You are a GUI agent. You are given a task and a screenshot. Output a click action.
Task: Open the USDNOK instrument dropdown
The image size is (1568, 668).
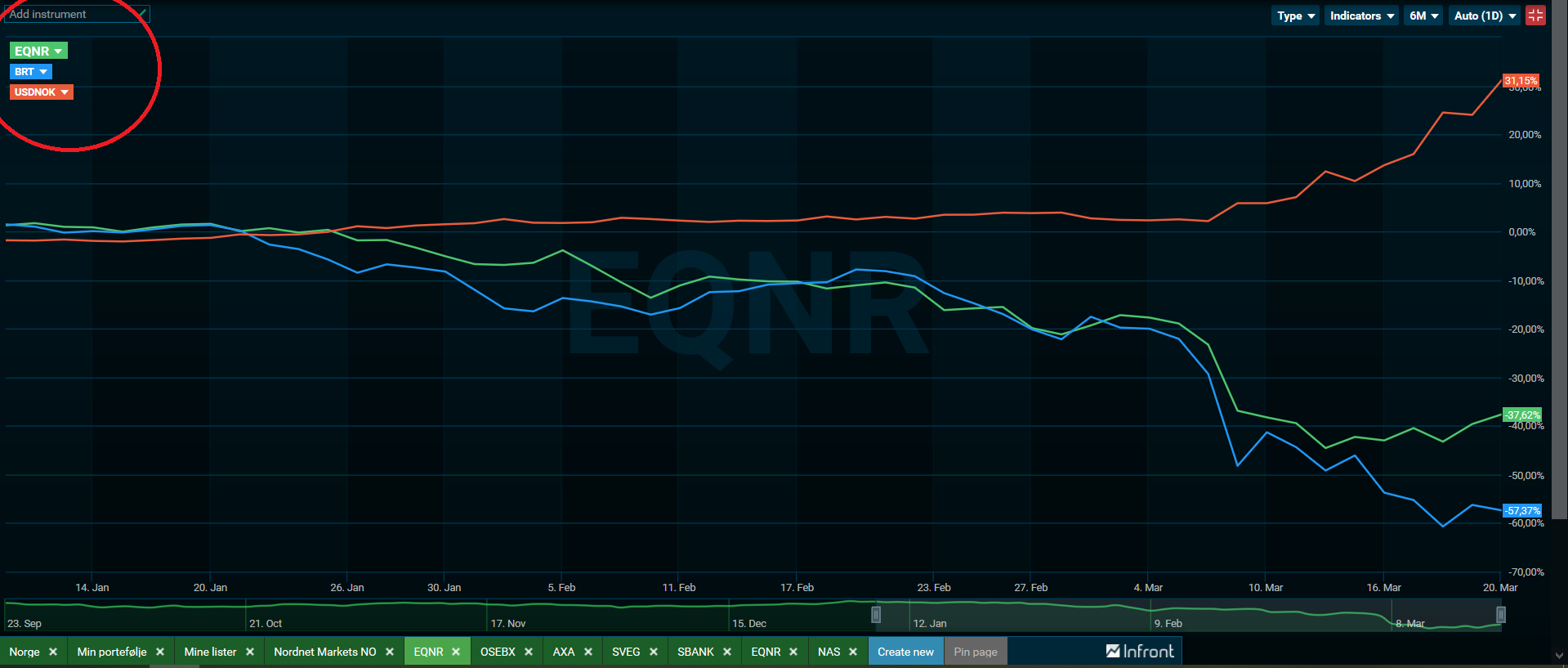(42, 92)
